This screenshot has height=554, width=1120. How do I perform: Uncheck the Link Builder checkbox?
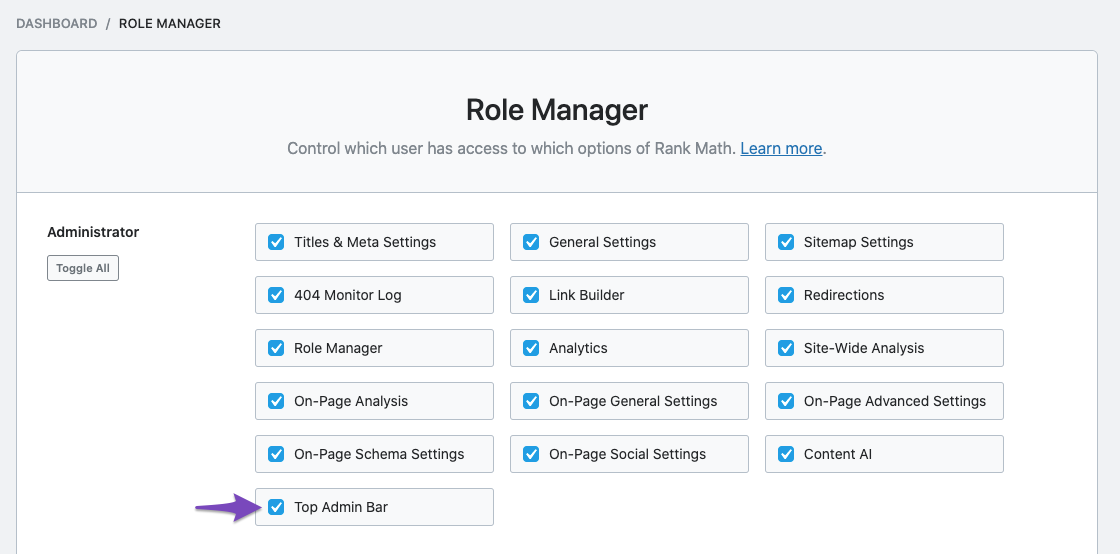tap(531, 295)
